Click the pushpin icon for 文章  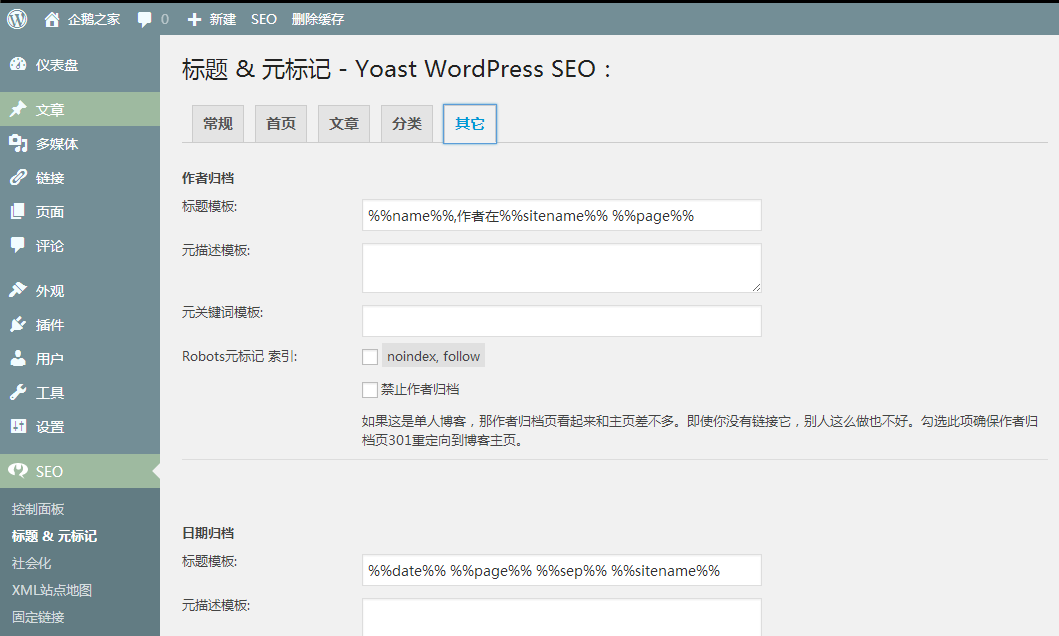[18, 109]
